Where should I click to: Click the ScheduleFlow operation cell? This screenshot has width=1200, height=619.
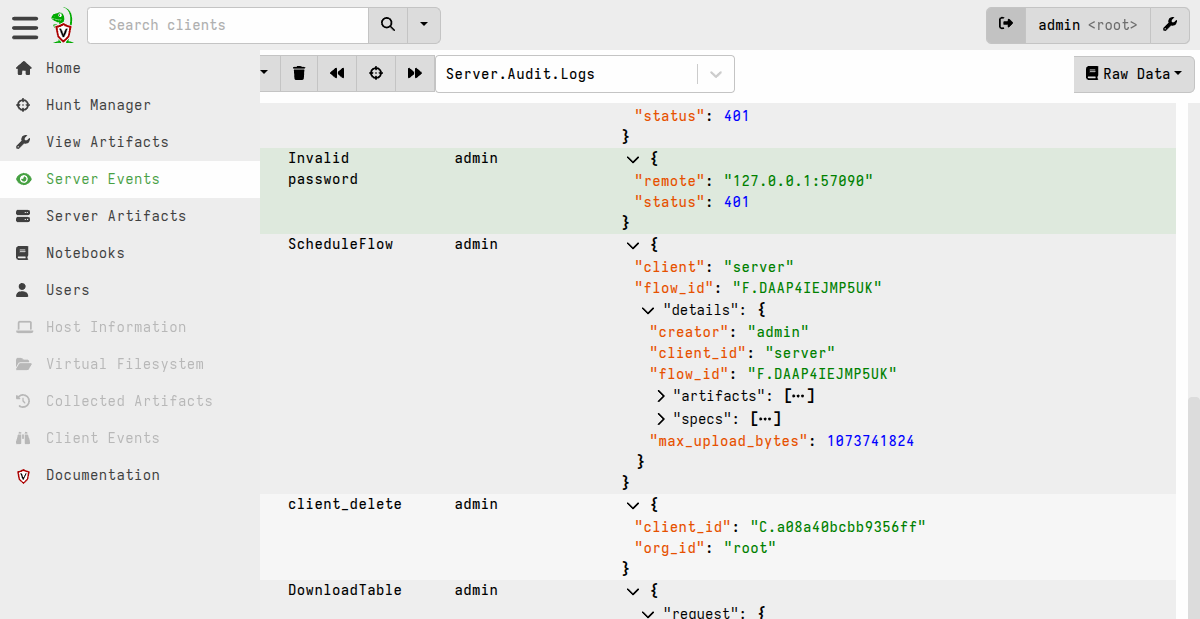(x=340, y=244)
